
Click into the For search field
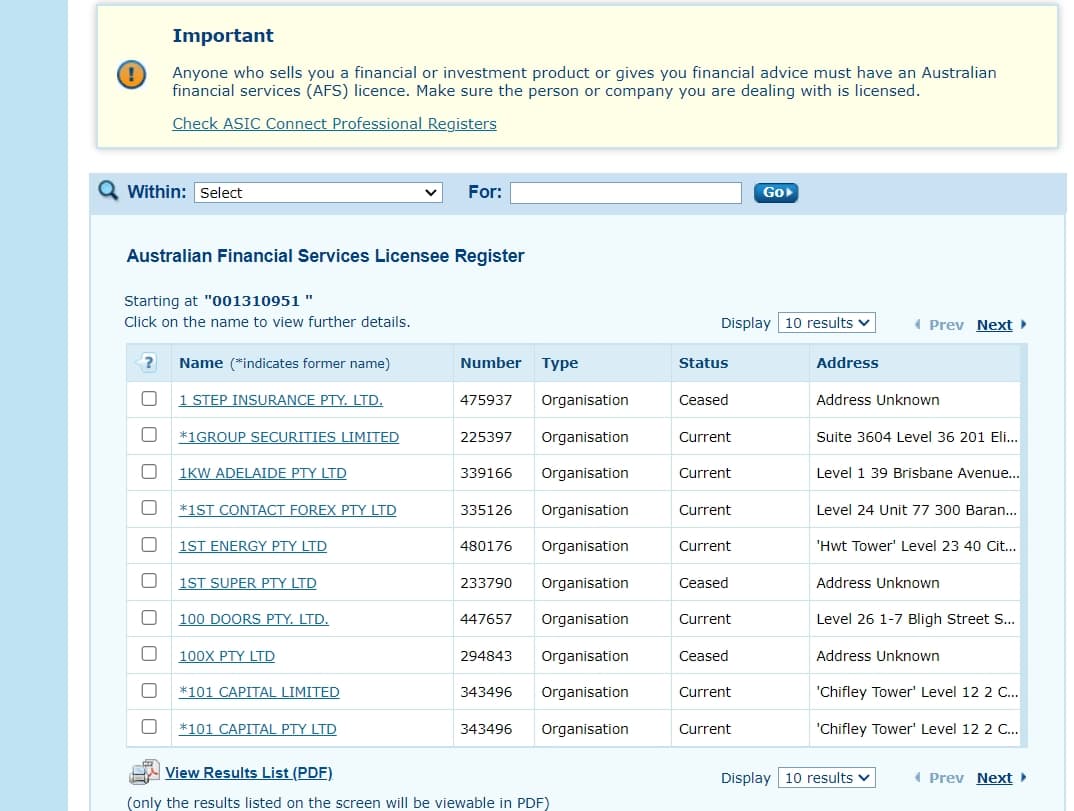(625, 192)
